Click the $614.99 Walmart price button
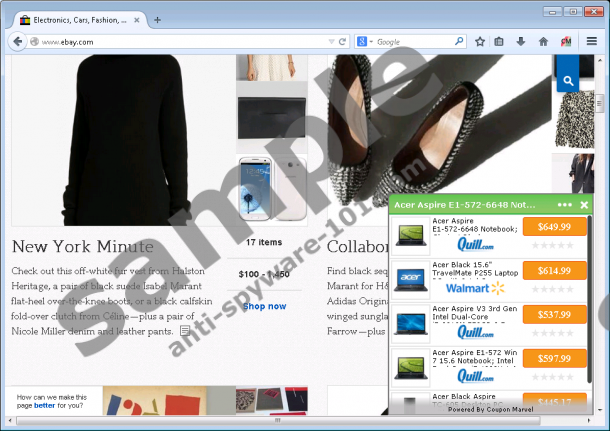Viewport: 610px width, 431px height. tap(554, 271)
